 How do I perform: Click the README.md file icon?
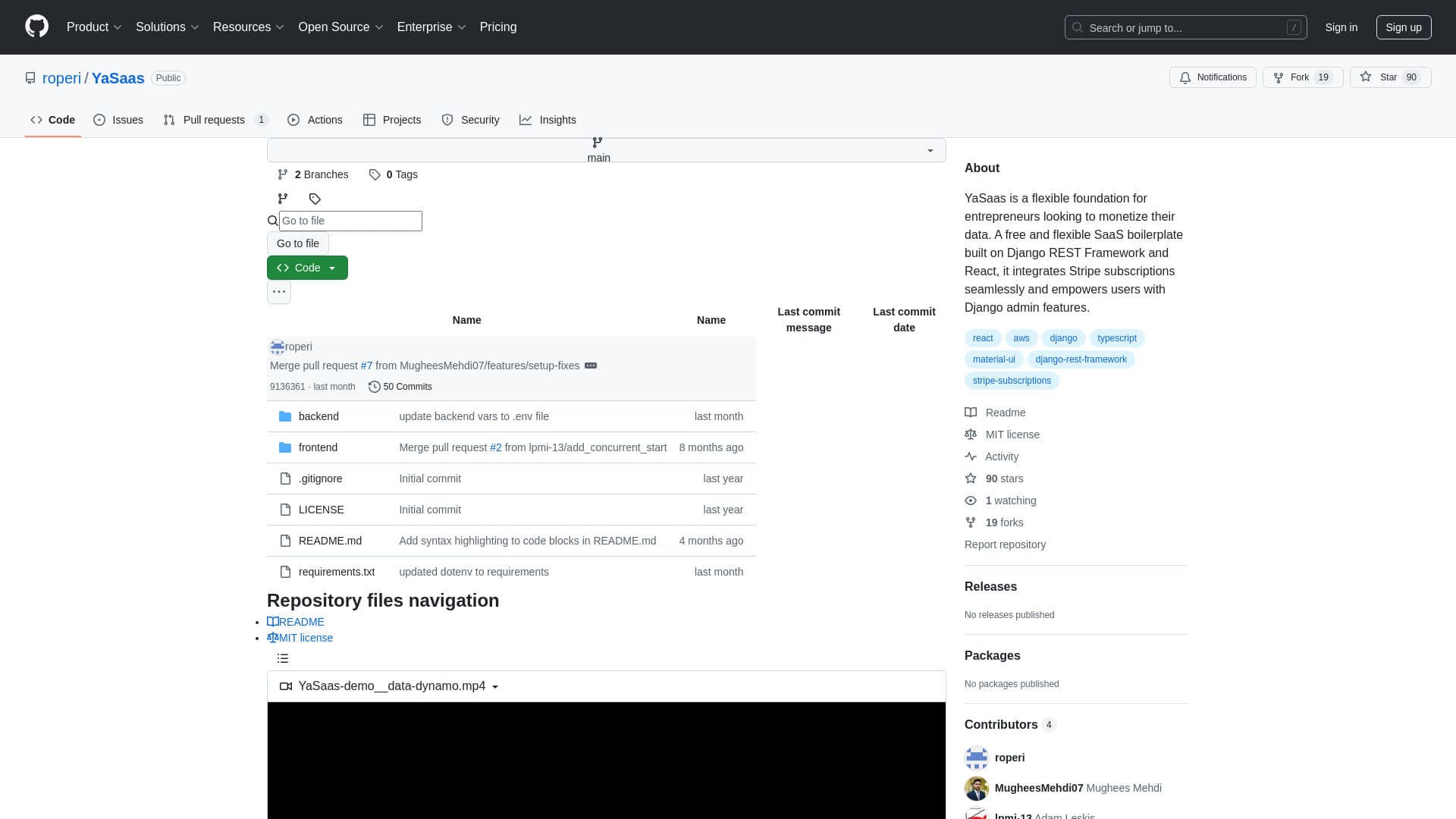click(285, 541)
